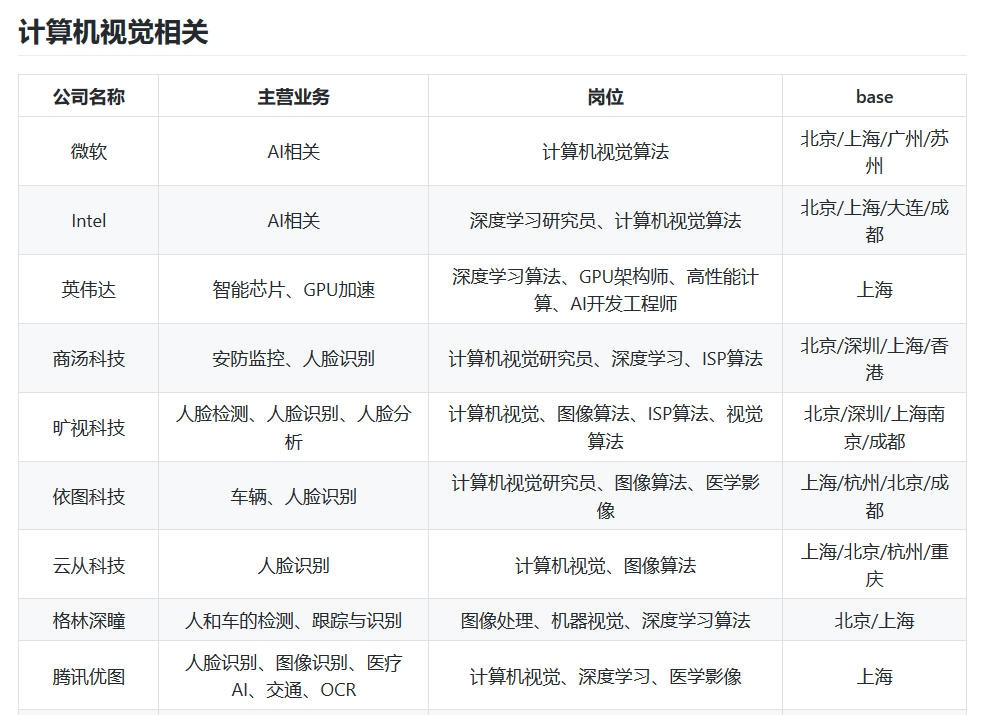Viewport: 986px width, 715px height.
Task: Select the column header 主营业务
Action: [x=294, y=96]
